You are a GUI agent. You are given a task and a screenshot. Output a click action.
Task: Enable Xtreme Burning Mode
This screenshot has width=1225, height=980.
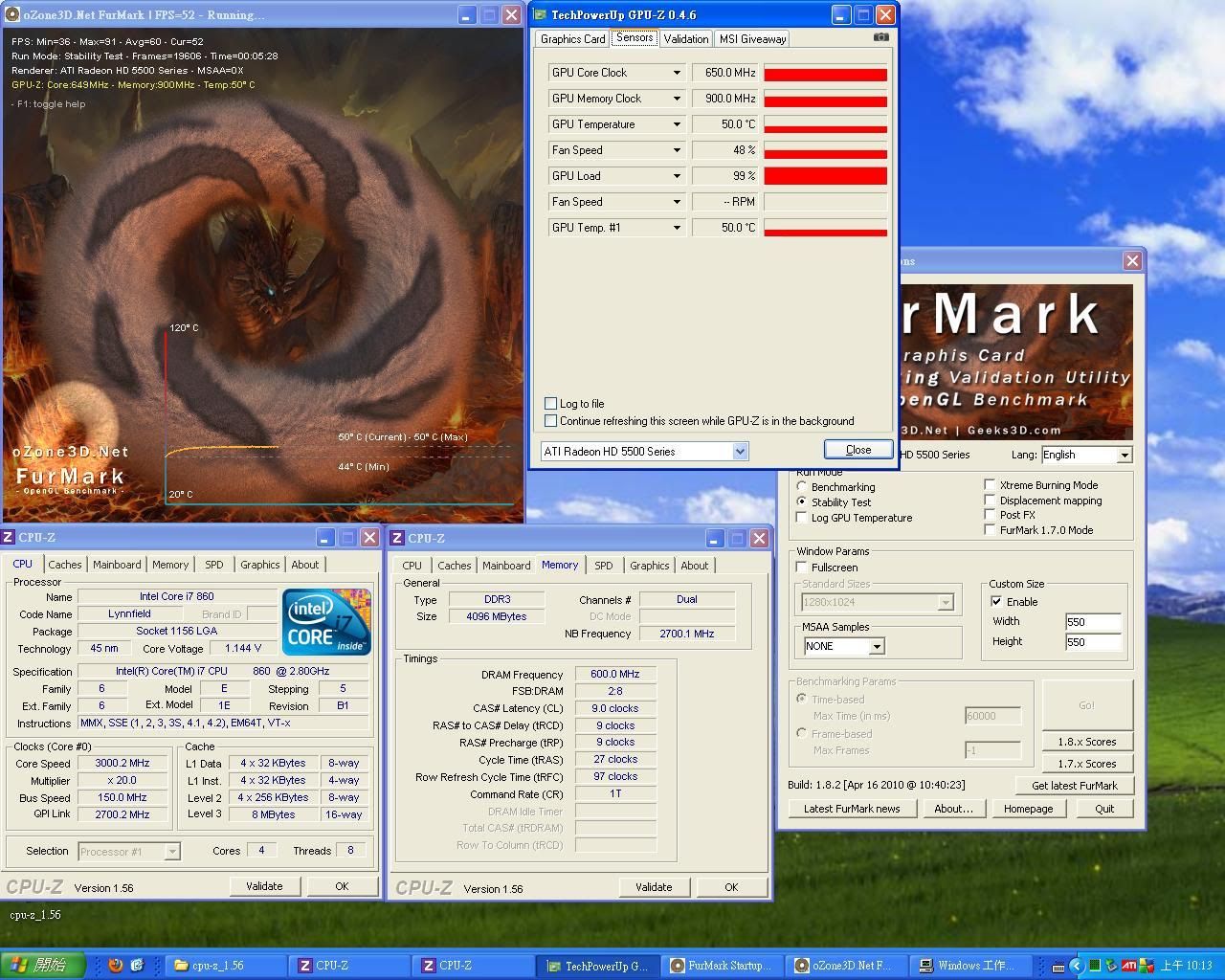[x=990, y=484]
